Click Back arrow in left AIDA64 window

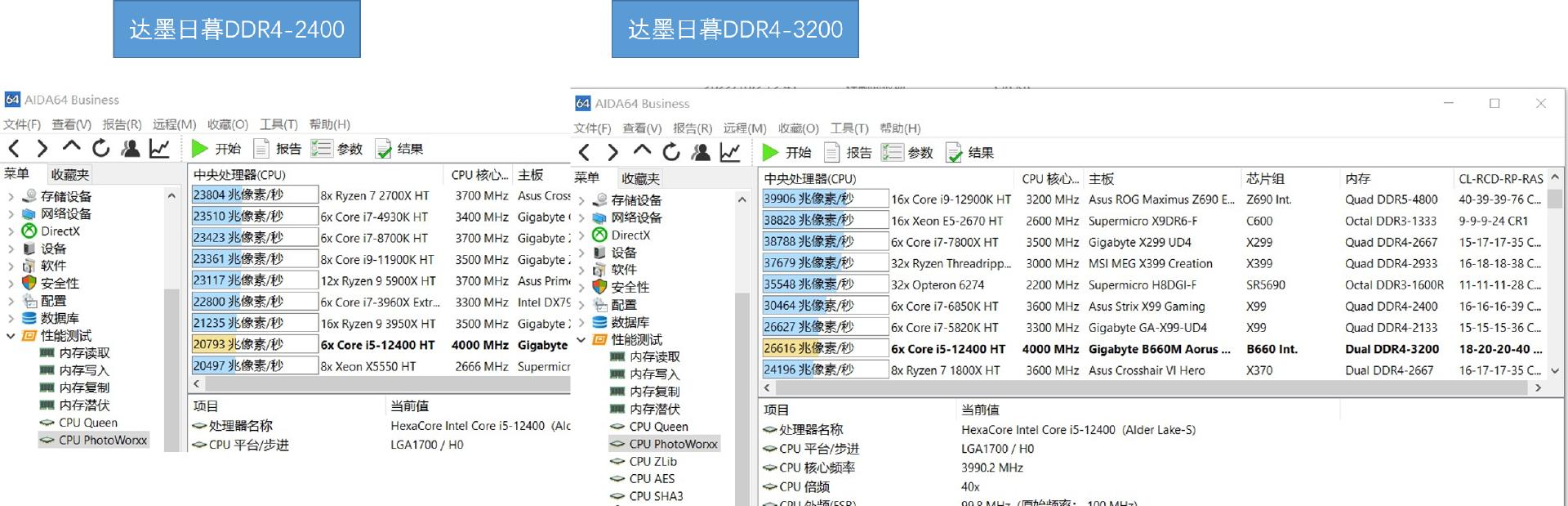[x=14, y=148]
